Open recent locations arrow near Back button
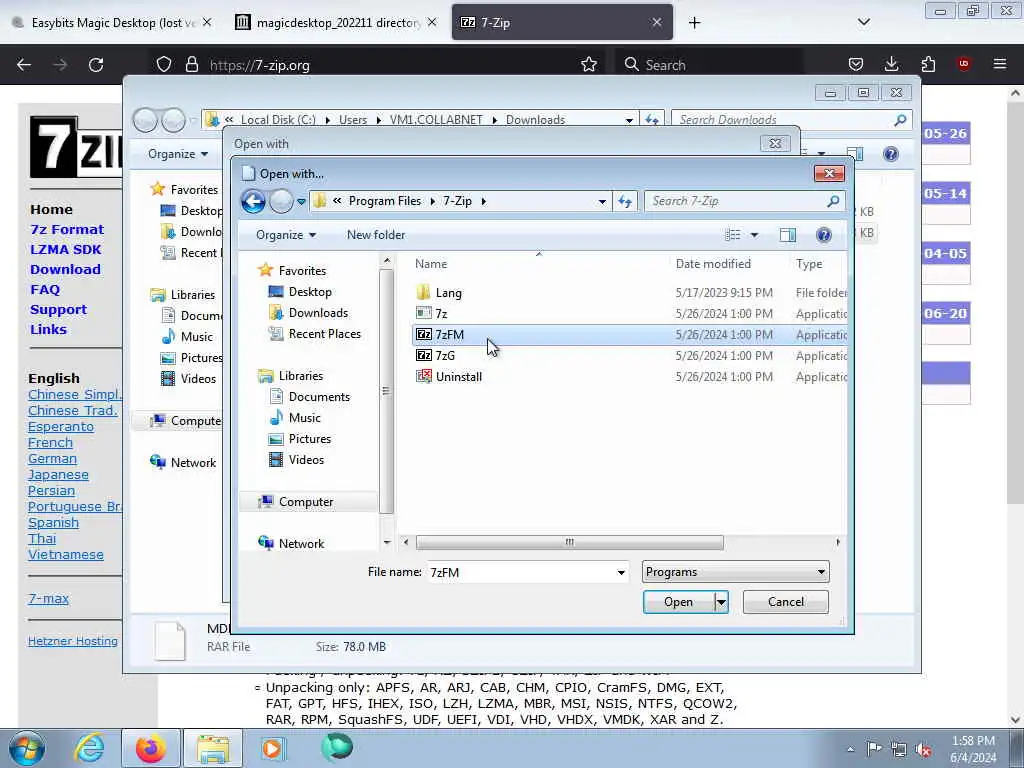The width and height of the screenshot is (1024, 768). pyautogui.click(x=301, y=201)
